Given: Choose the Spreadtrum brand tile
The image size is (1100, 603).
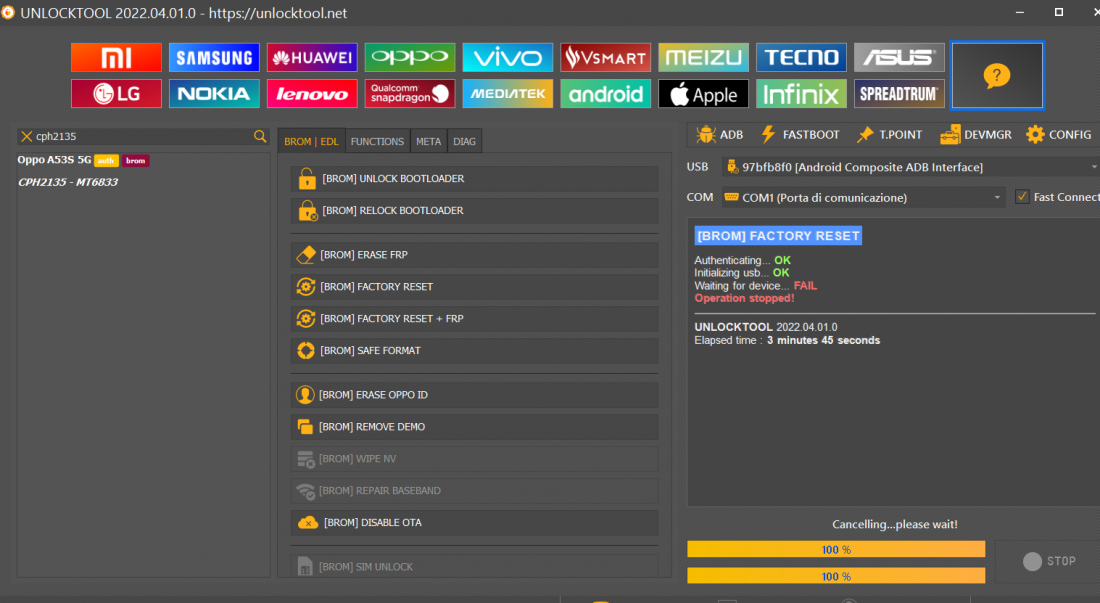Looking at the screenshot, I should 899,94.
